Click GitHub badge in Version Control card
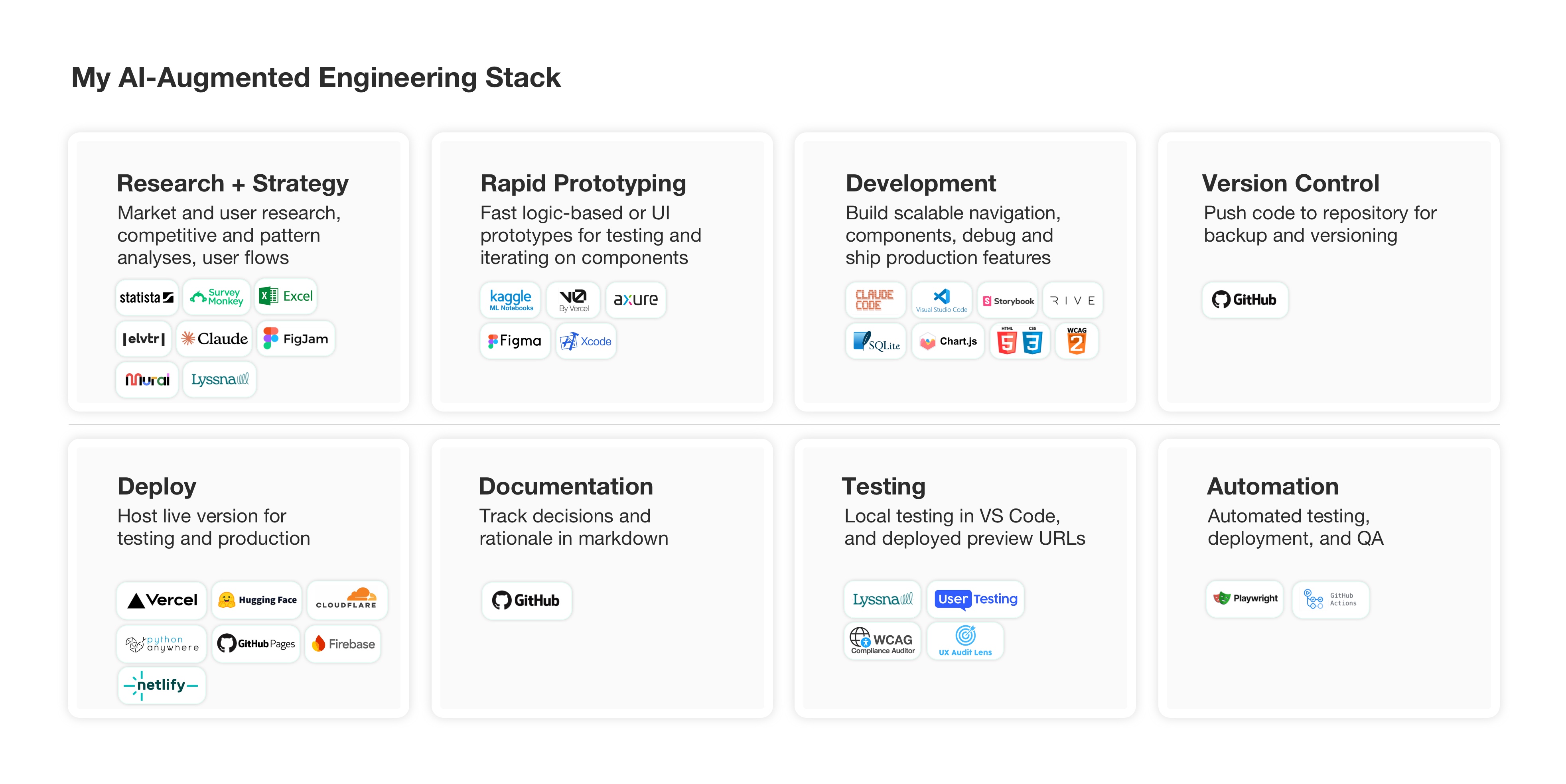This screenshot has width=1566, height=784. click(x=1245, y=299)
